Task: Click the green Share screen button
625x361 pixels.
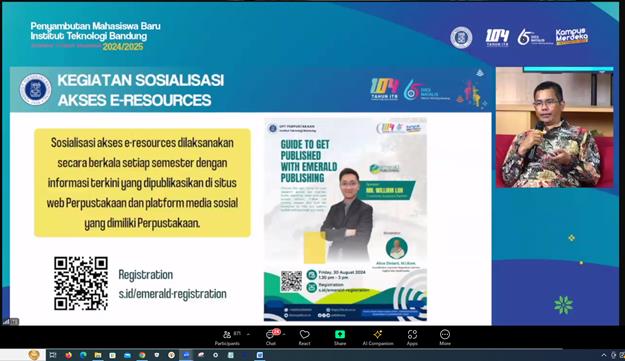Action: coord(340,337)
